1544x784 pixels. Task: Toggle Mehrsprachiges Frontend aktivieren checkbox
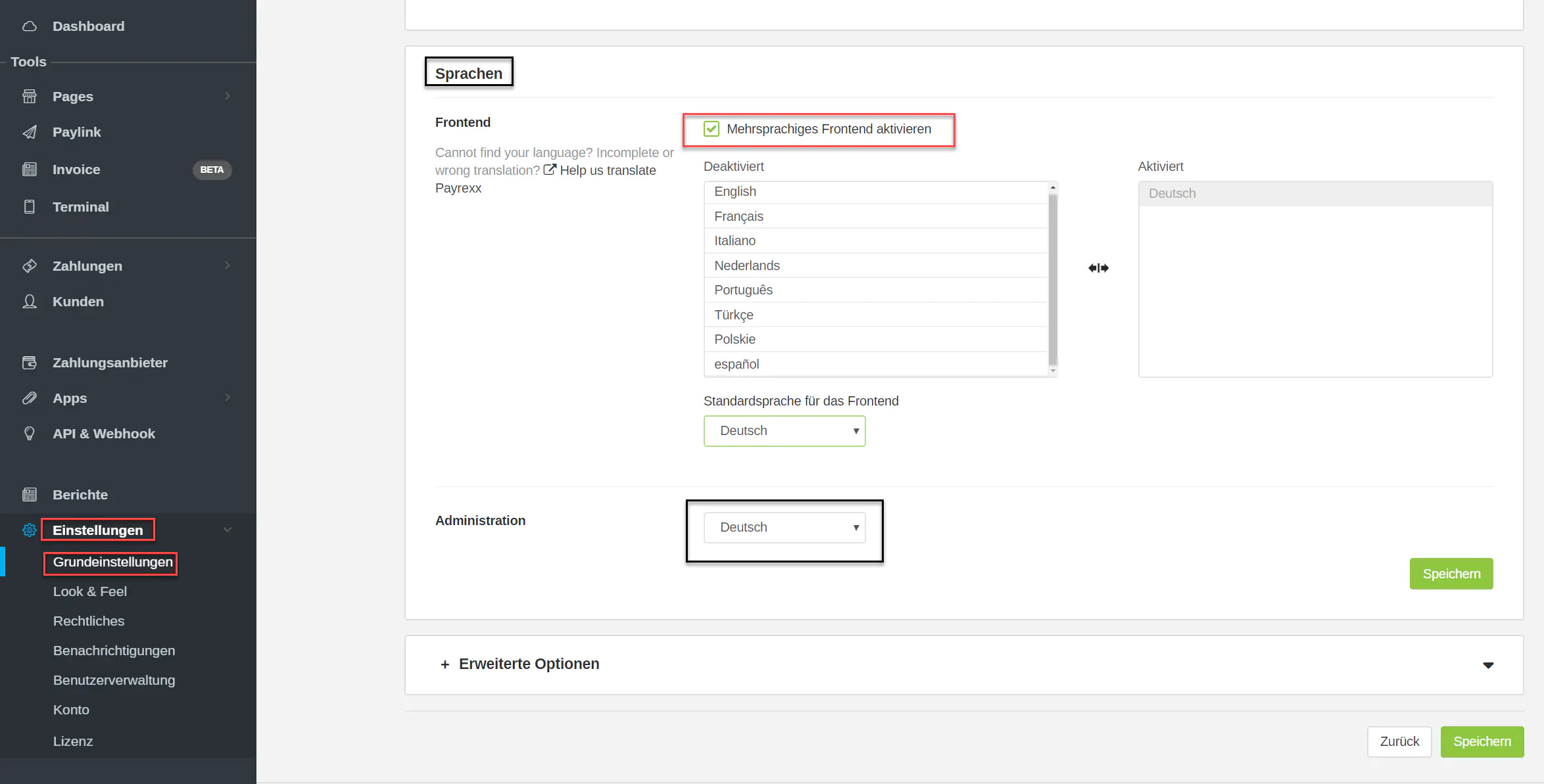pos(712,129)
